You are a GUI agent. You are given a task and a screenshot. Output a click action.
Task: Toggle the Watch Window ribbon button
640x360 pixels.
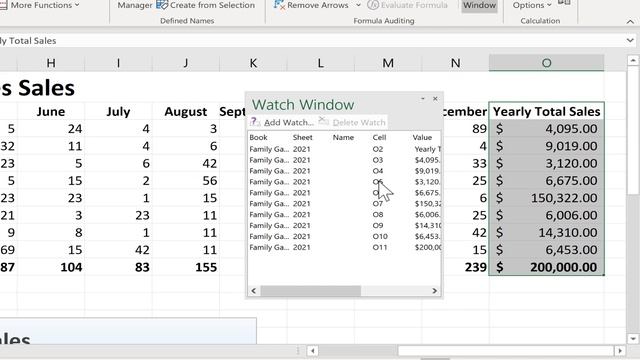coord(480,5)
